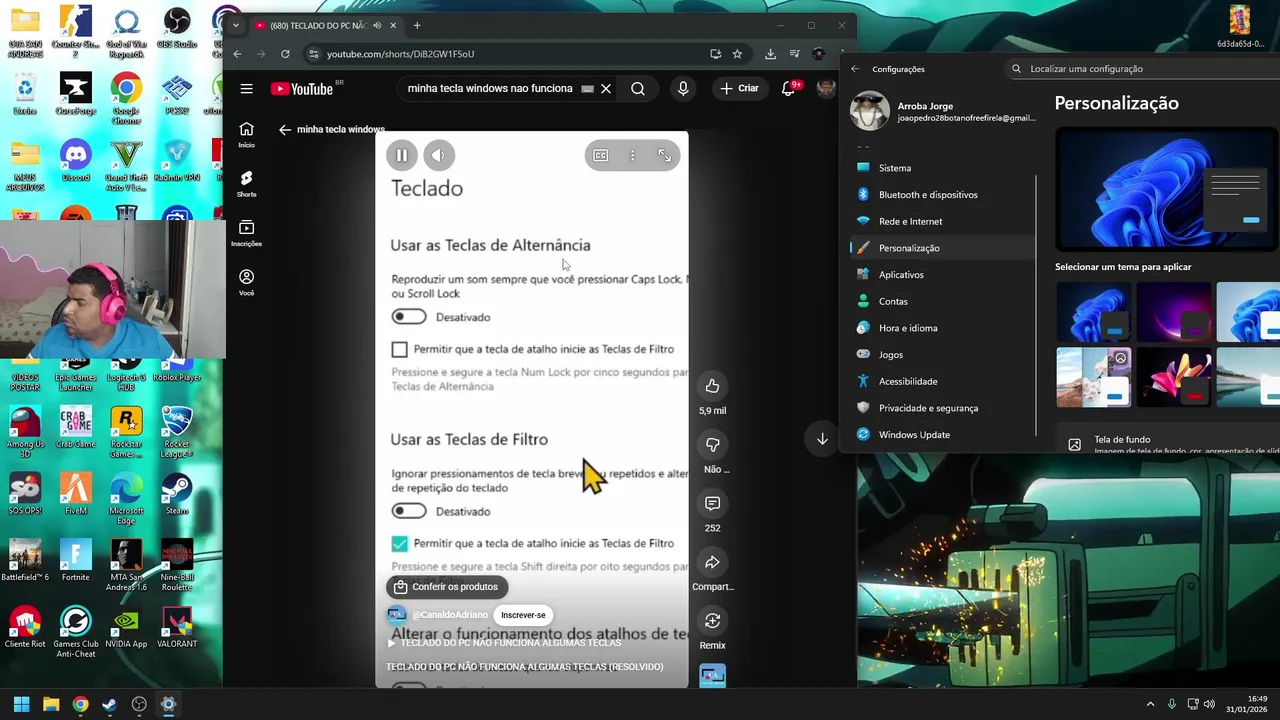Click Inscrever-se on the Short
This screenshot has height=720, width=1280.
pyautogui.click(x=523, y=615)
